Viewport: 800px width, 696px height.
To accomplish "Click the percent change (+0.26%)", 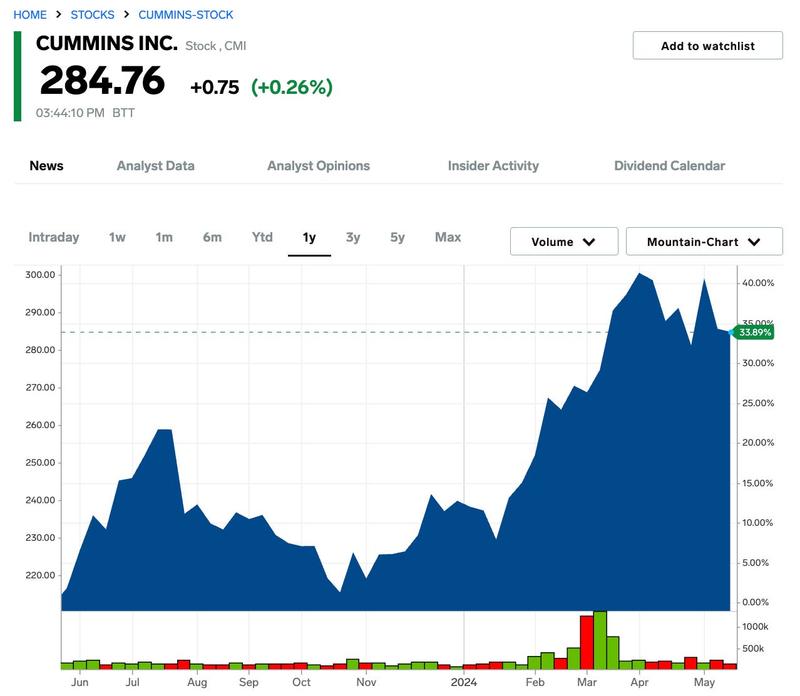I will point(292,87).
